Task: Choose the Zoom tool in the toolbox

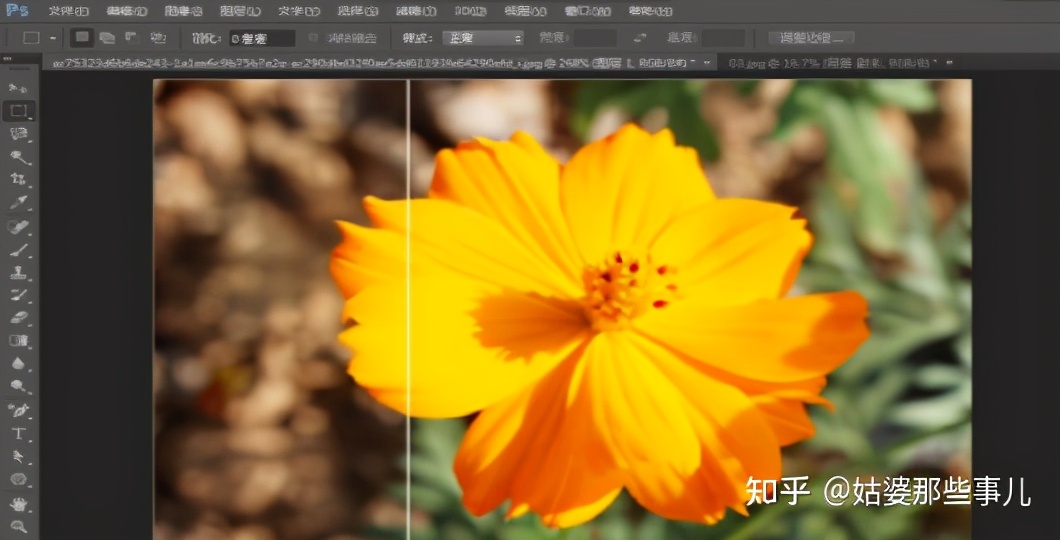Action: [x=19, y=526]
